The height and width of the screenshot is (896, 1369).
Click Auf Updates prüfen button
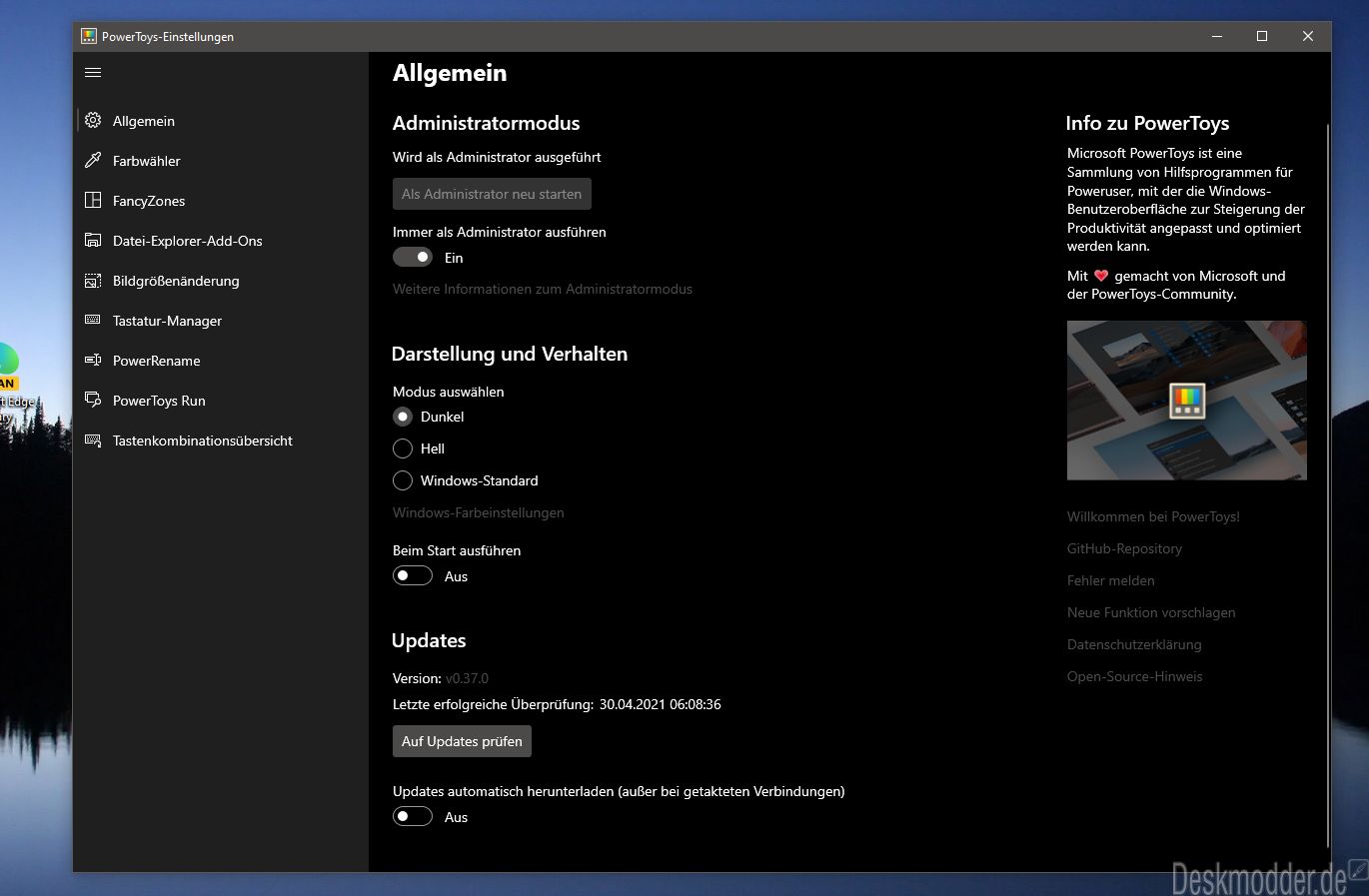point(462,741)
